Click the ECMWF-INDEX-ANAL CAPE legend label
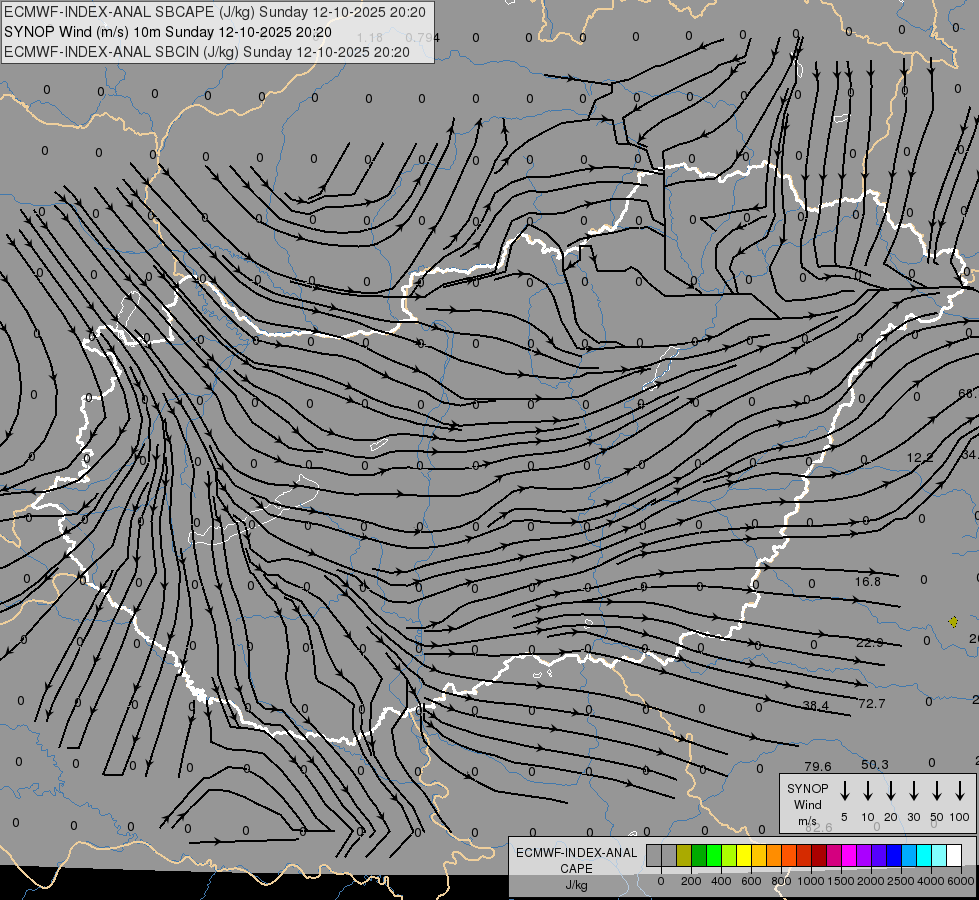Screen dimensions: 979x900 (576, 860)
